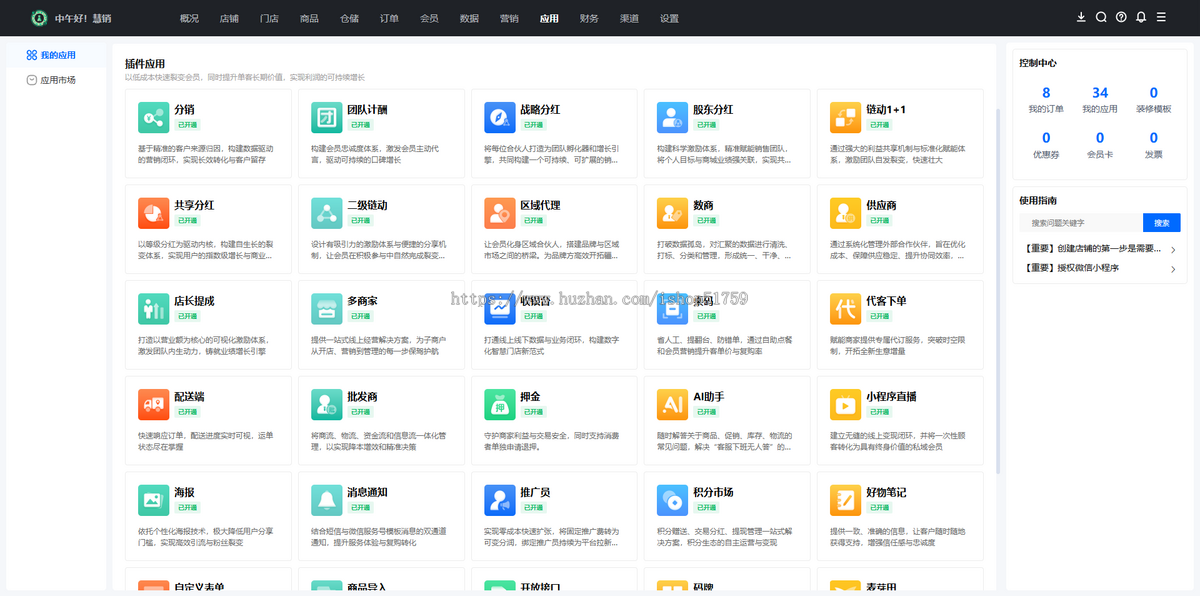Click the plugin list vertical scrollbar
This screenshot has width=1200, height=596.
coord(998,290)
